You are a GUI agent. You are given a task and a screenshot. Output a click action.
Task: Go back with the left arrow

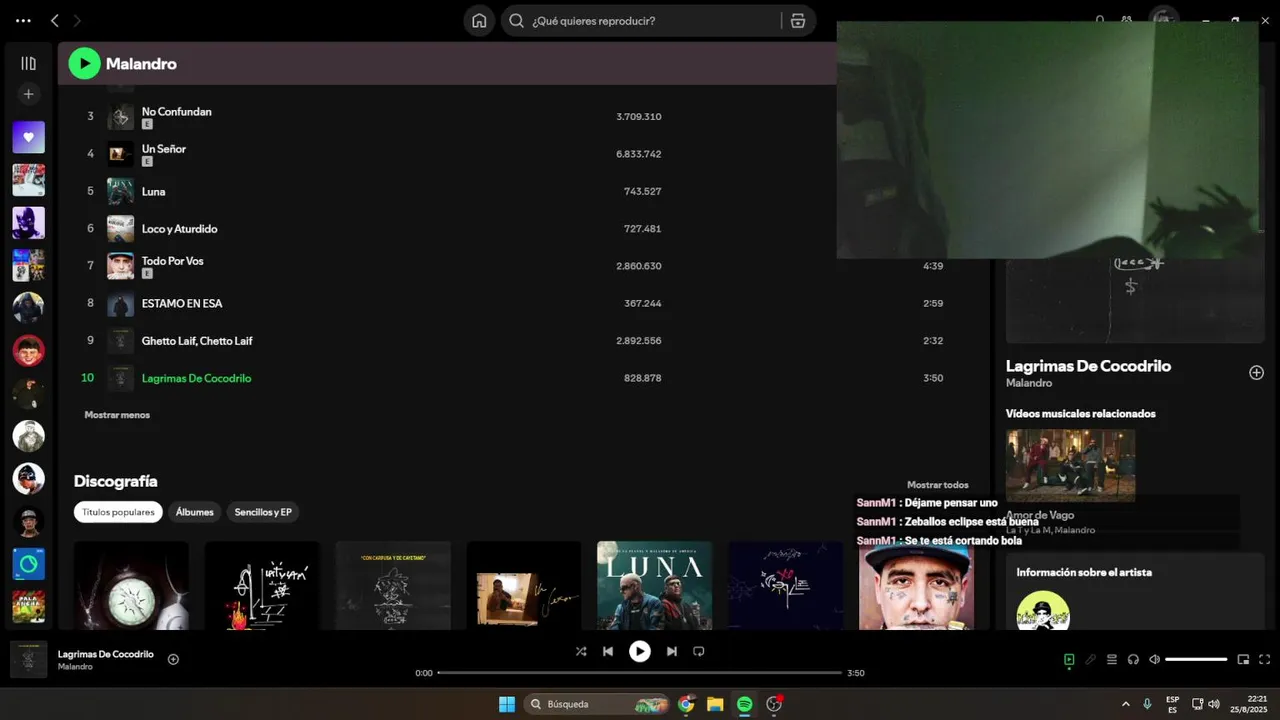tap(55, 20)
